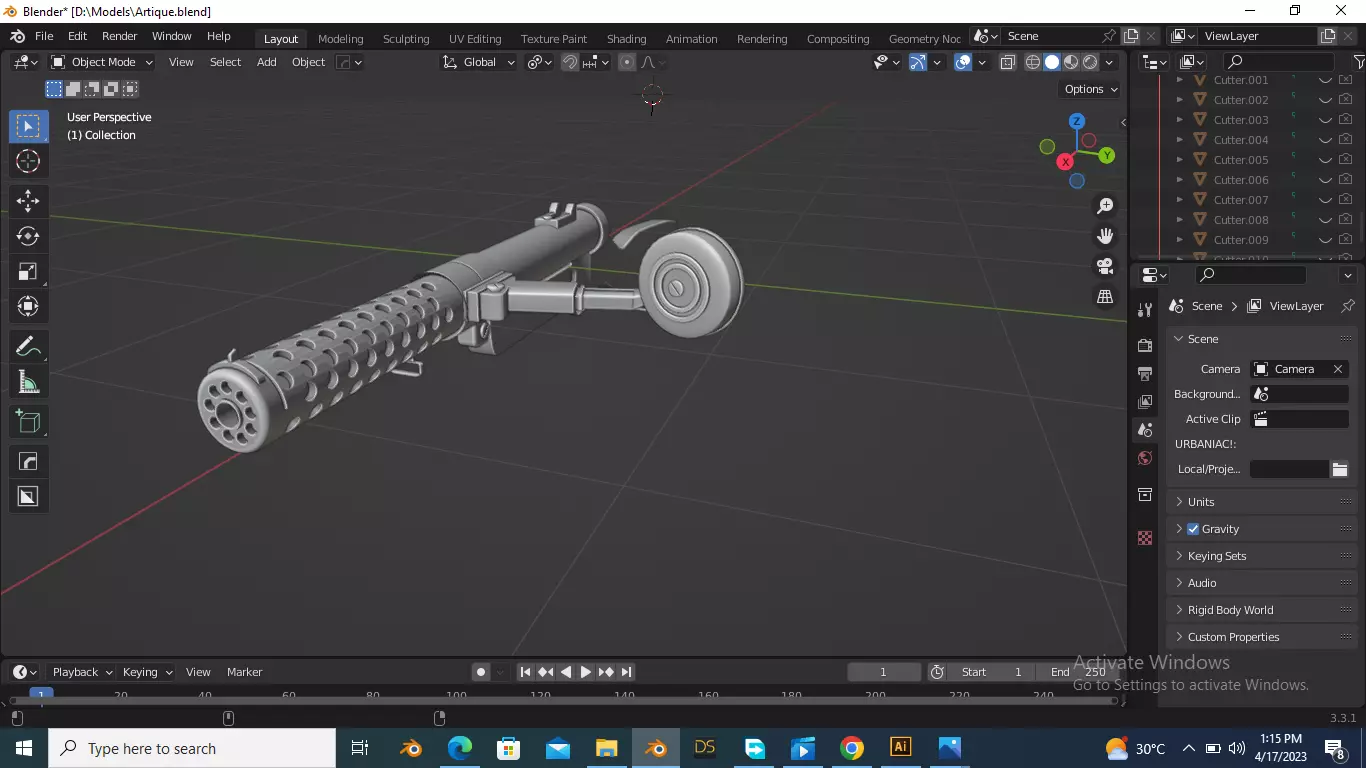Open the Texture properties tab
Viewport: 1366px width, 768px height.
click(x=1145, y=538)
